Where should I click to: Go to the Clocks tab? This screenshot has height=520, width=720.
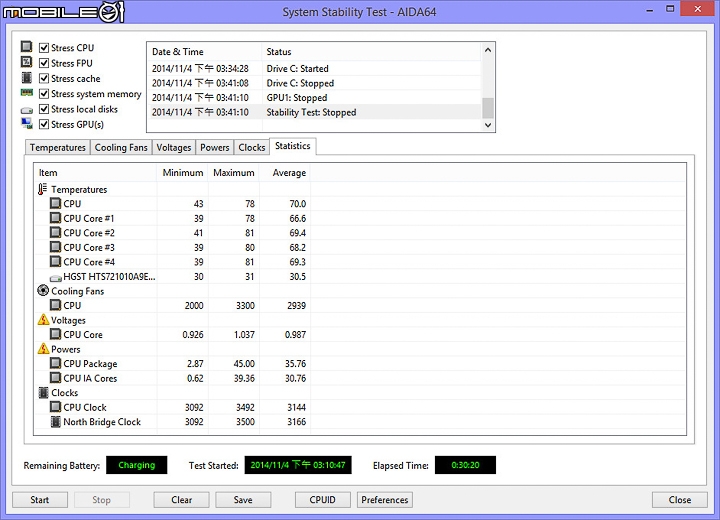click(x=252, y=147)
